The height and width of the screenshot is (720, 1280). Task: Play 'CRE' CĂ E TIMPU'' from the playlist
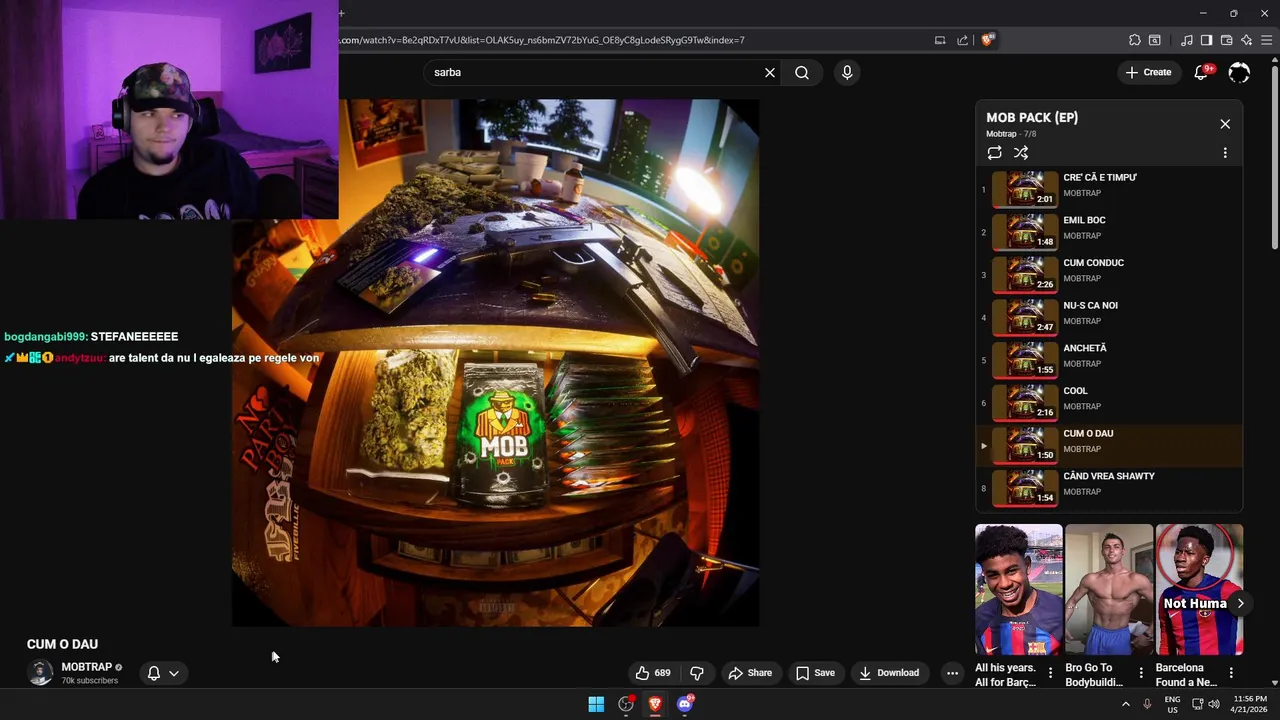tap(1109, 189)
